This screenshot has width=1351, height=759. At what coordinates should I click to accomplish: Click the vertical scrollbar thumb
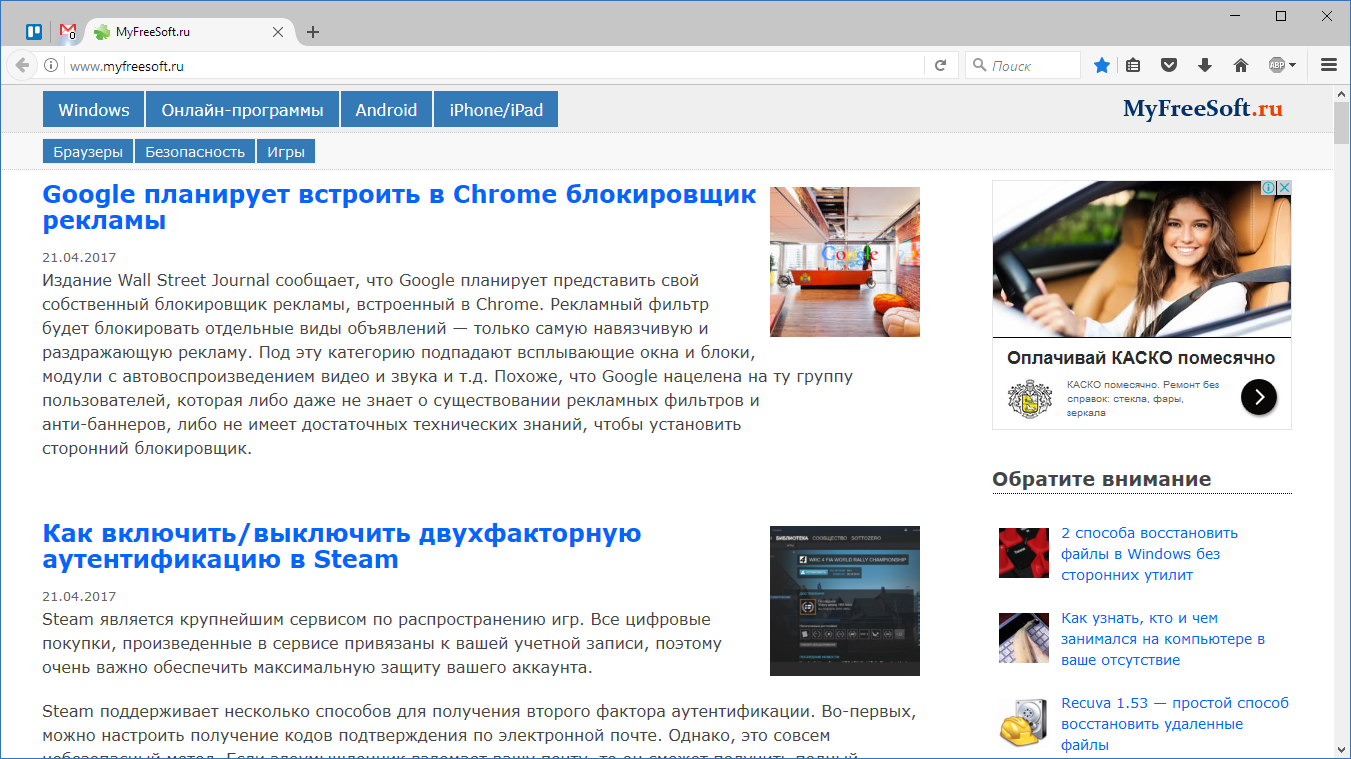click(1342, 124)
